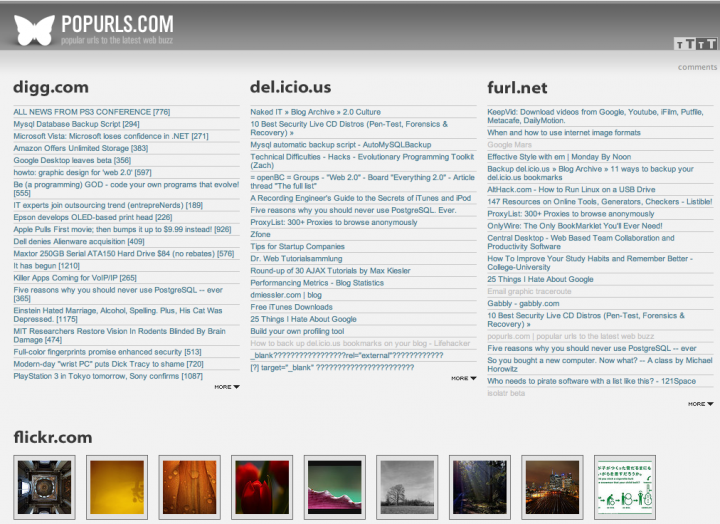Open 'It has begun [1210]' link
Screen dimensions: 720x524
[46, 266]
